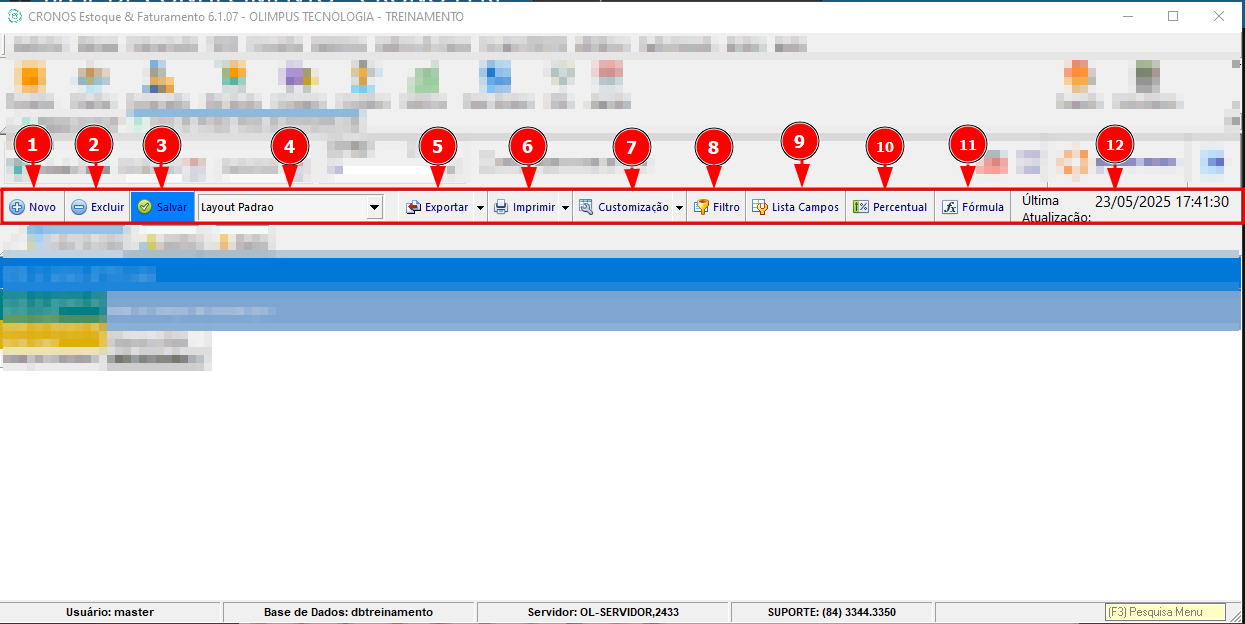
Task: Click the Novo button with plus icon
Action: pyautogui.click(x=33, y=207)
